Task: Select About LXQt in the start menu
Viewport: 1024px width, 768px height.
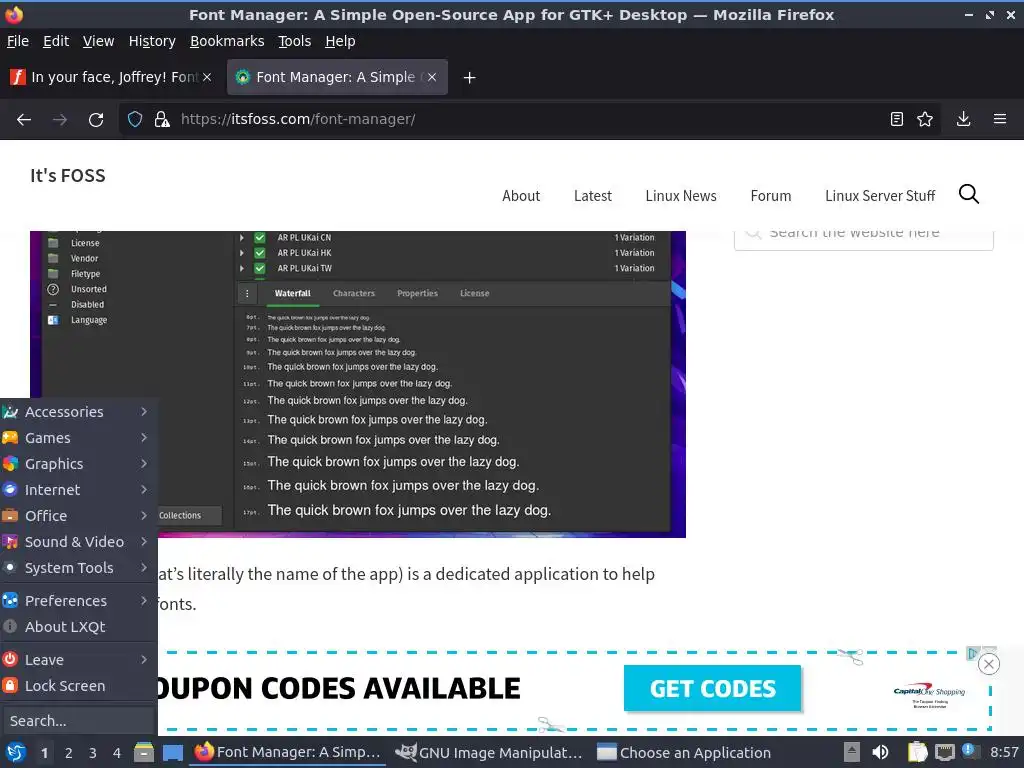Action: 78,627
